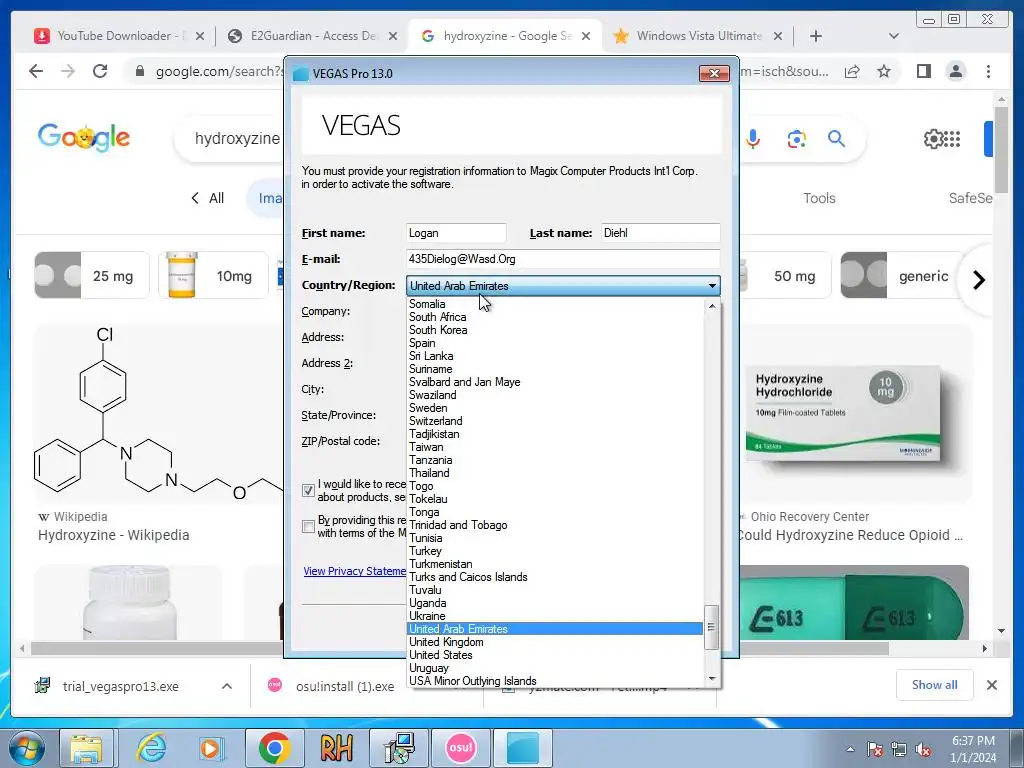Select Uruguay in the country list
The width and height of the screenshot is (1024, 768).
click(x=554, y=668)
